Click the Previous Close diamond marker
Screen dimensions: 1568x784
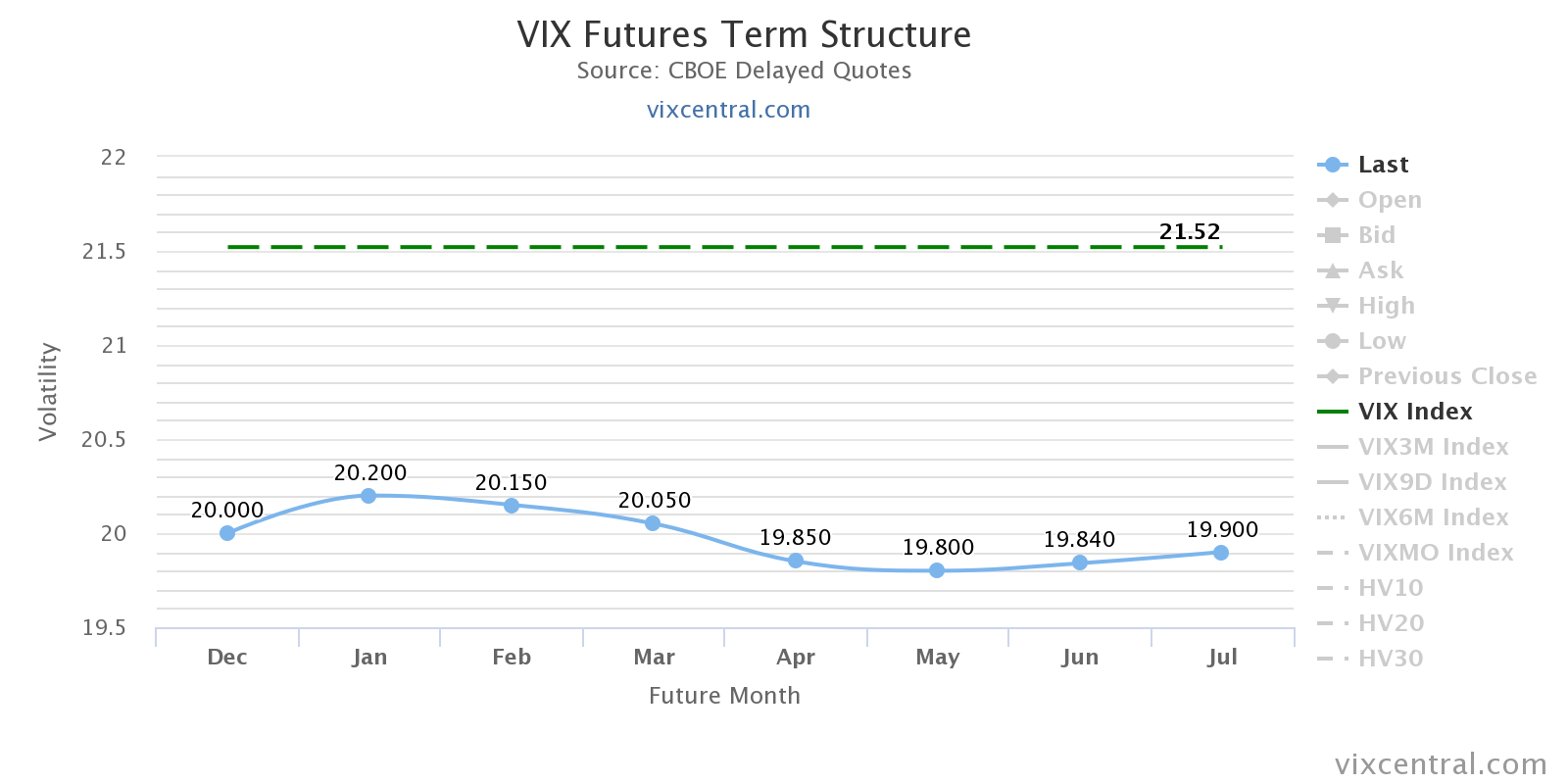pos(1333,376)
